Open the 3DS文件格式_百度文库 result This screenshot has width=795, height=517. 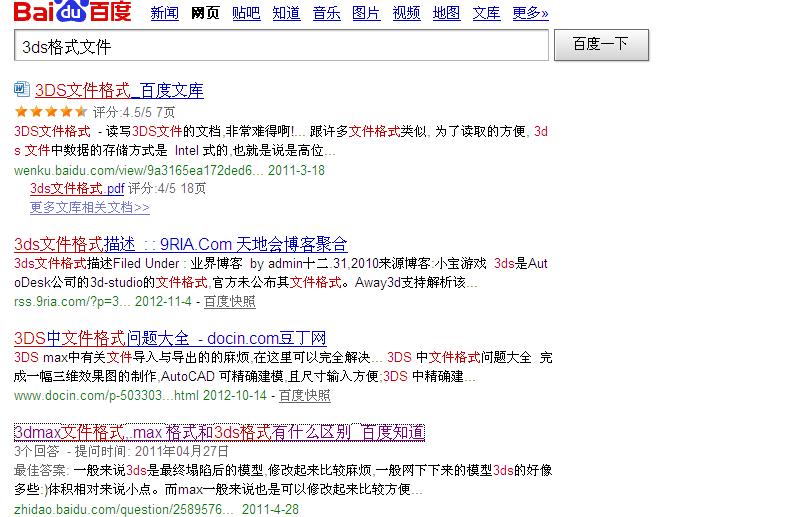[119, 91]
